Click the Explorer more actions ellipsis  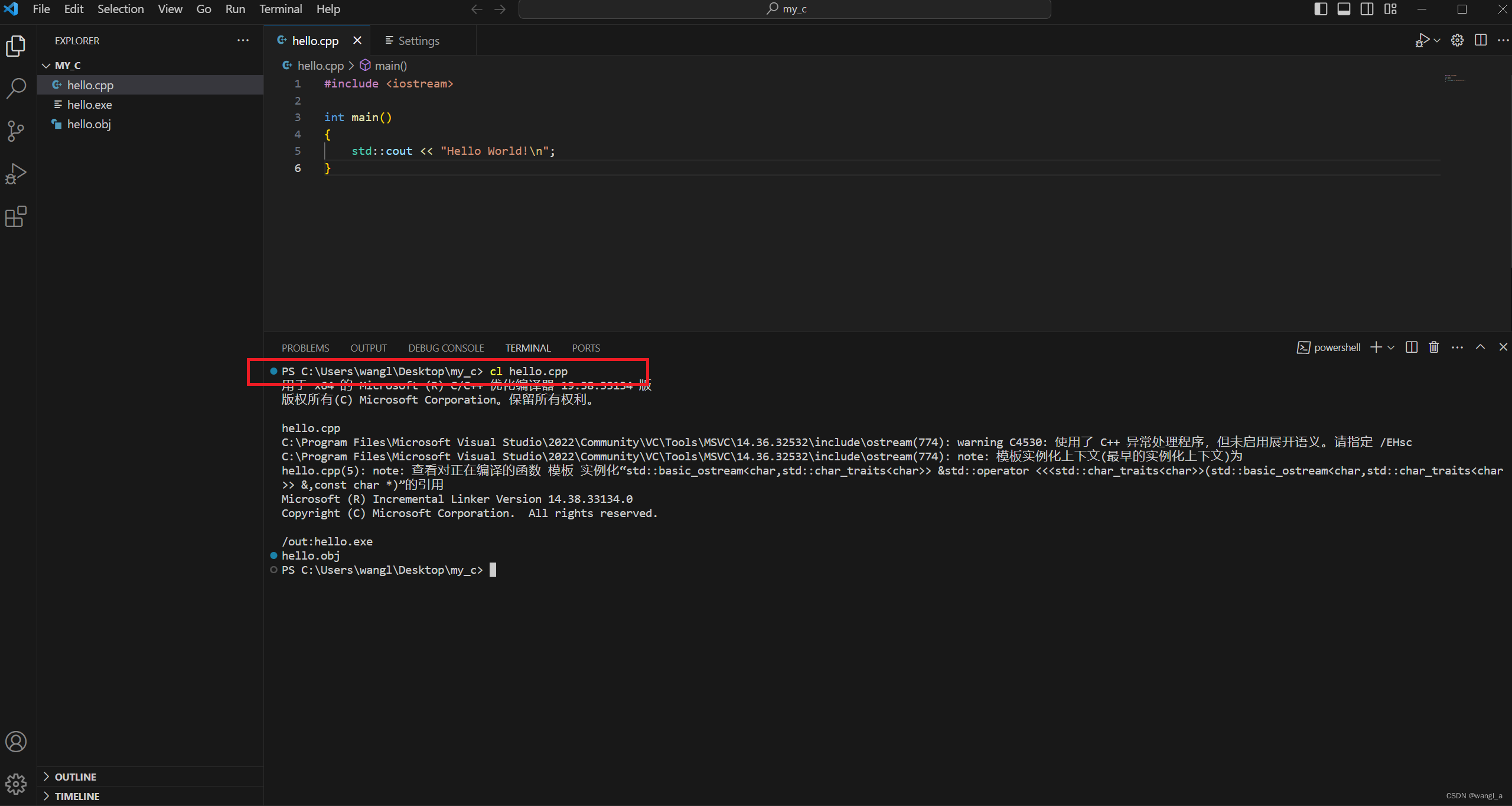pos(243,40)
